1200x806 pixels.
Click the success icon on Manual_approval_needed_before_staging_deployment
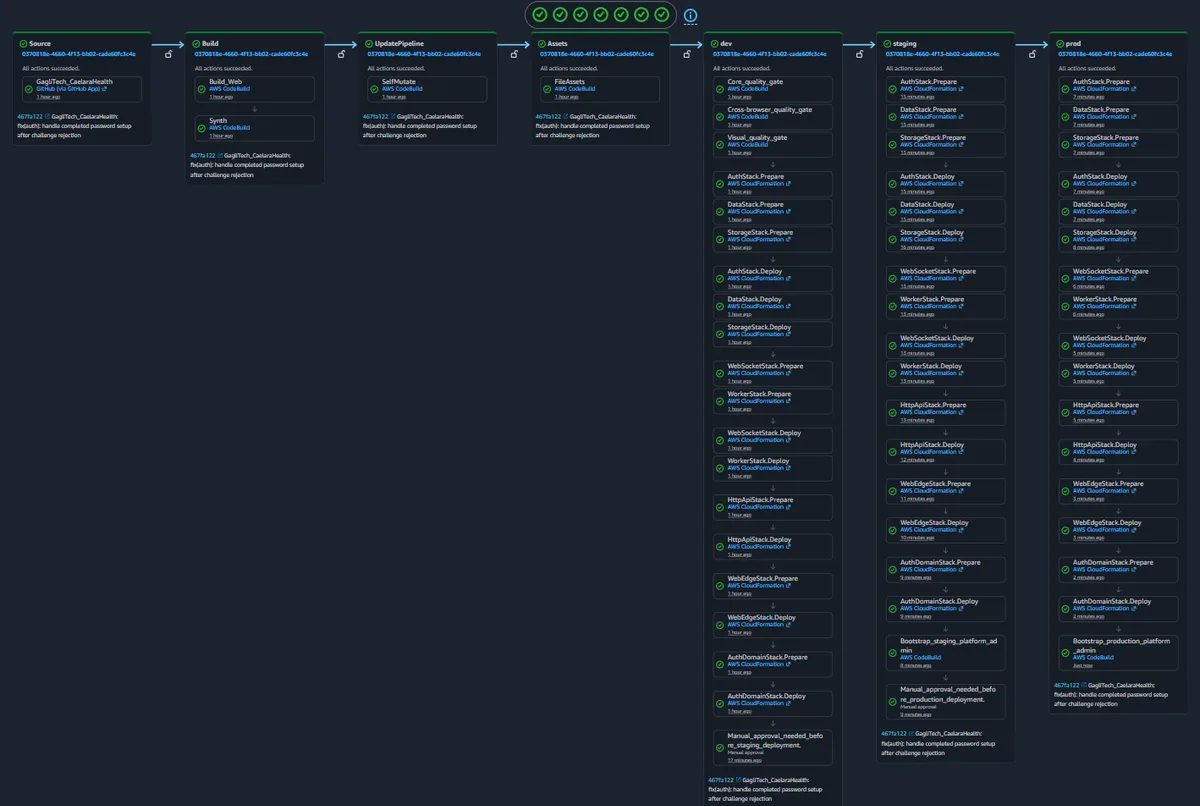719,746
